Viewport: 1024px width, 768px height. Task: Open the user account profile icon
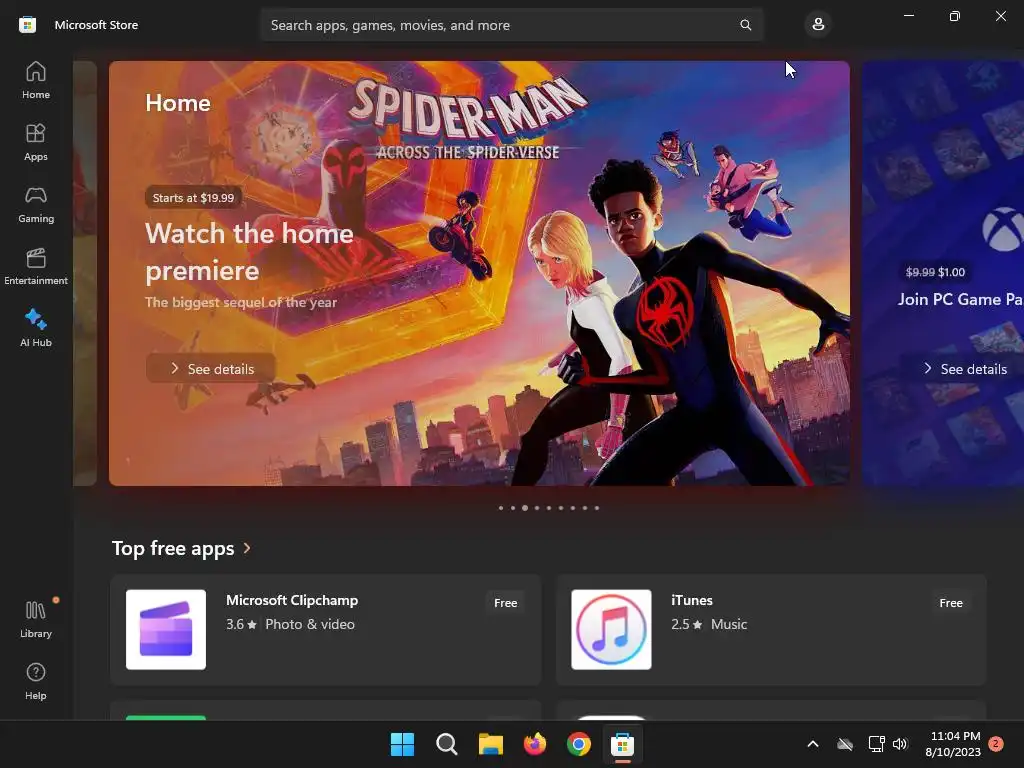[x=818, y=25]
